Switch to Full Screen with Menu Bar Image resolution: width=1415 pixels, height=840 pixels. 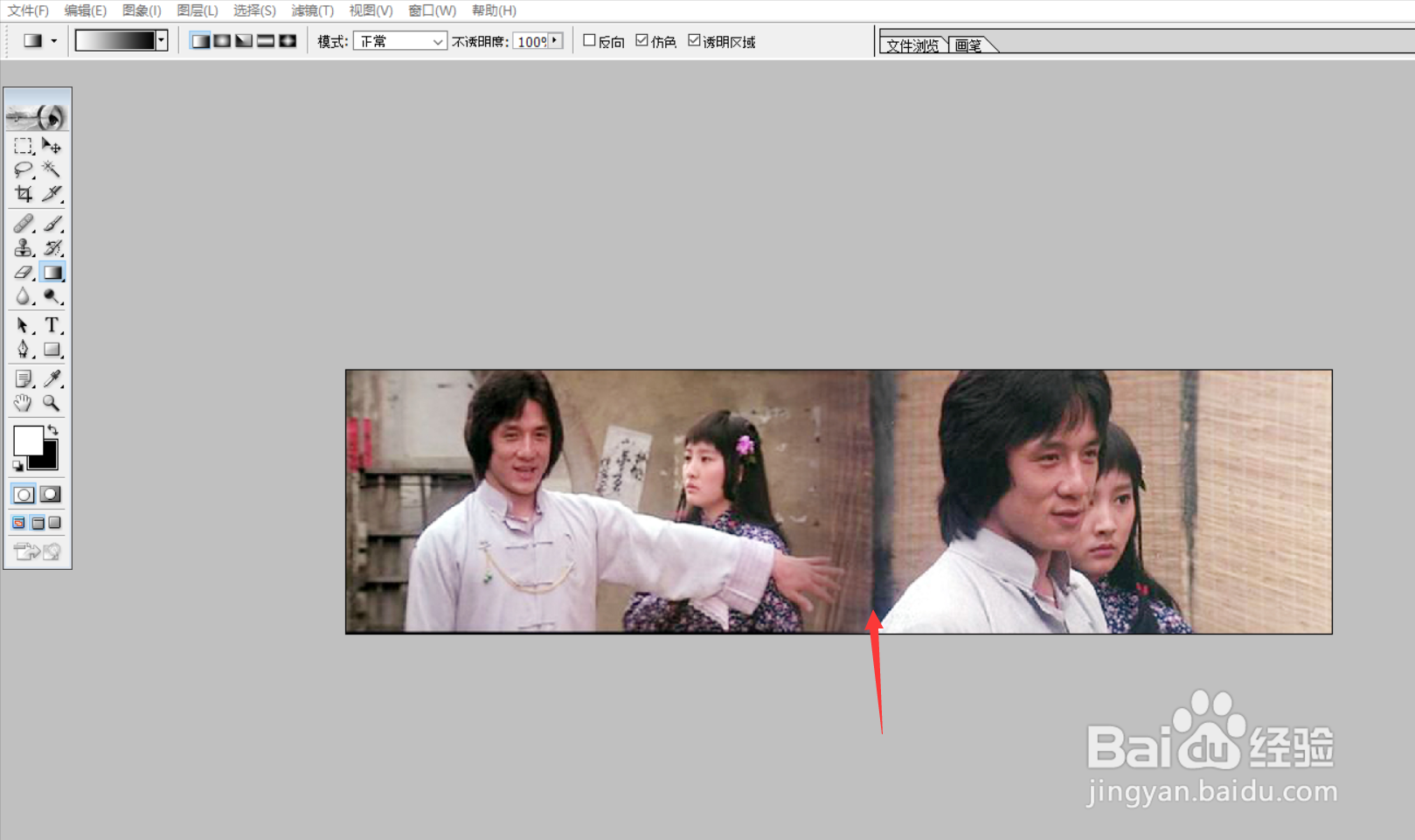tap(38, 523)
